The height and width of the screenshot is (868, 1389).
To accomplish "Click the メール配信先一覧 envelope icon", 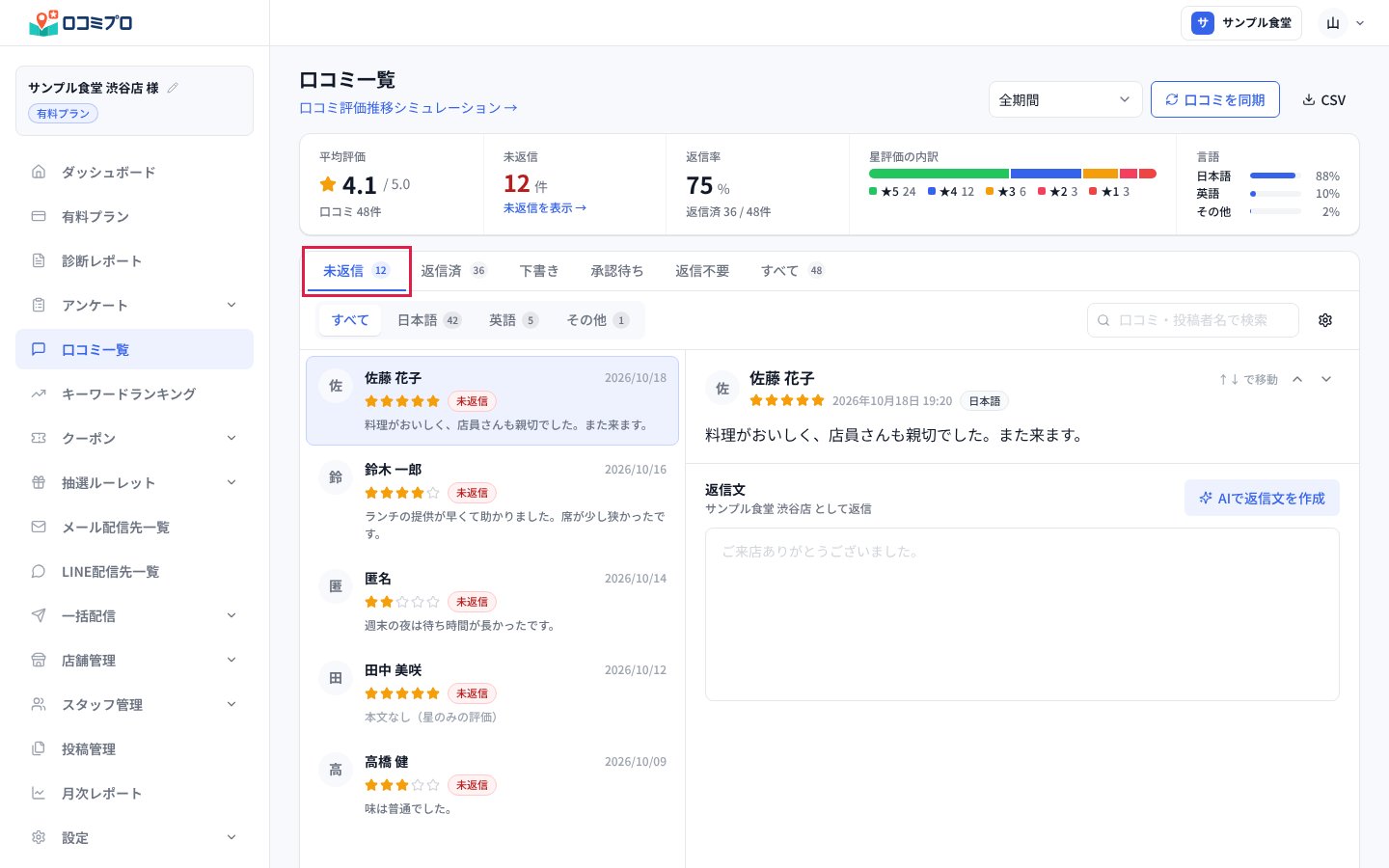I will pos(39,527).
